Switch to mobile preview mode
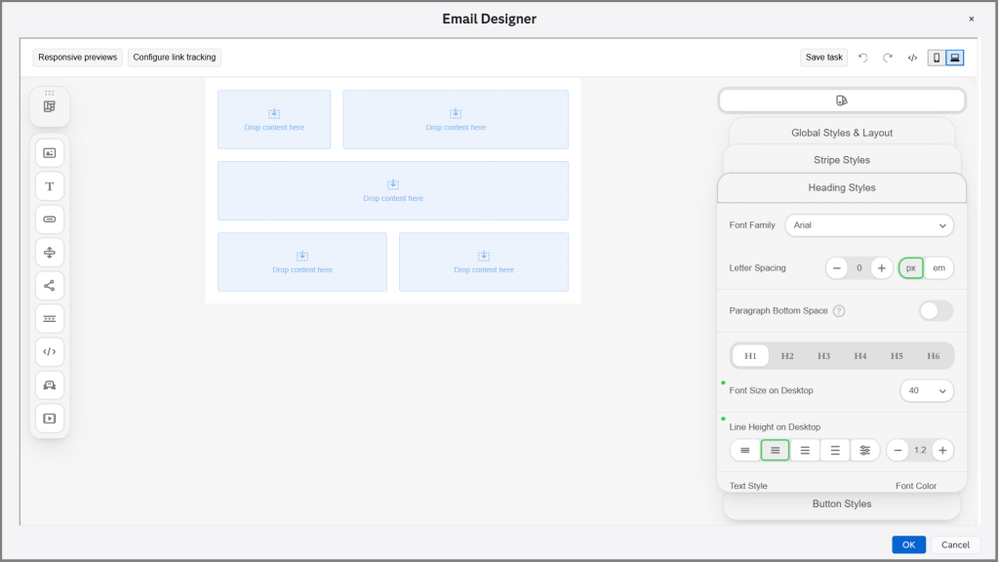The image size is (999, 562). coord(936,57)
